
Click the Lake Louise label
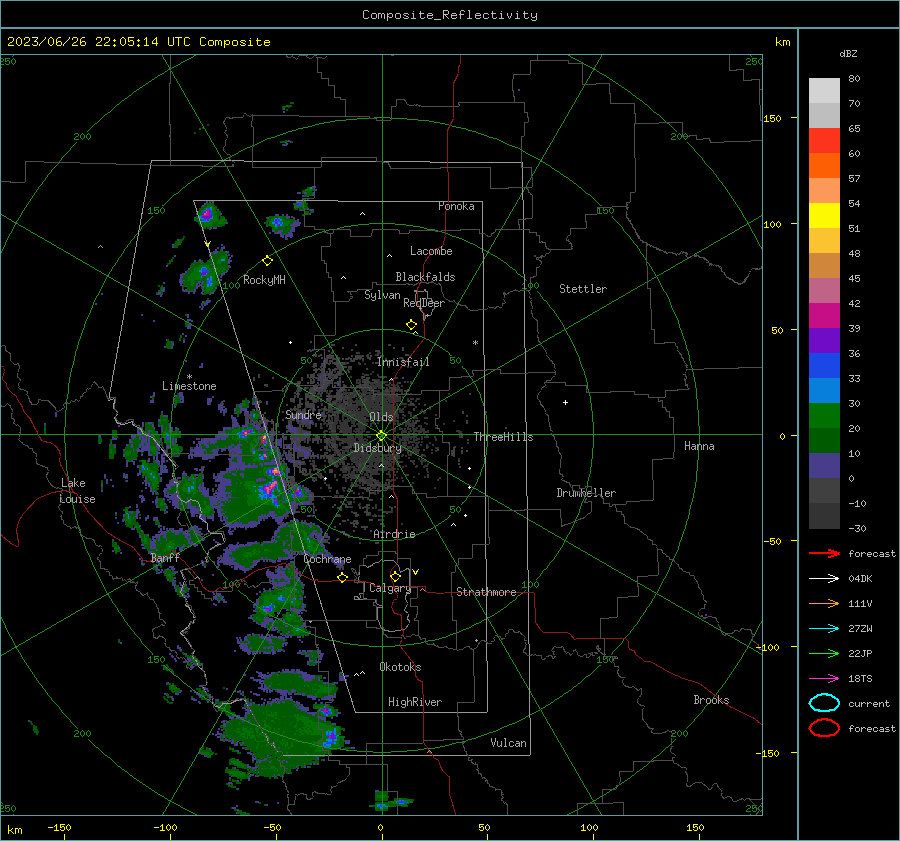point(77,491)
